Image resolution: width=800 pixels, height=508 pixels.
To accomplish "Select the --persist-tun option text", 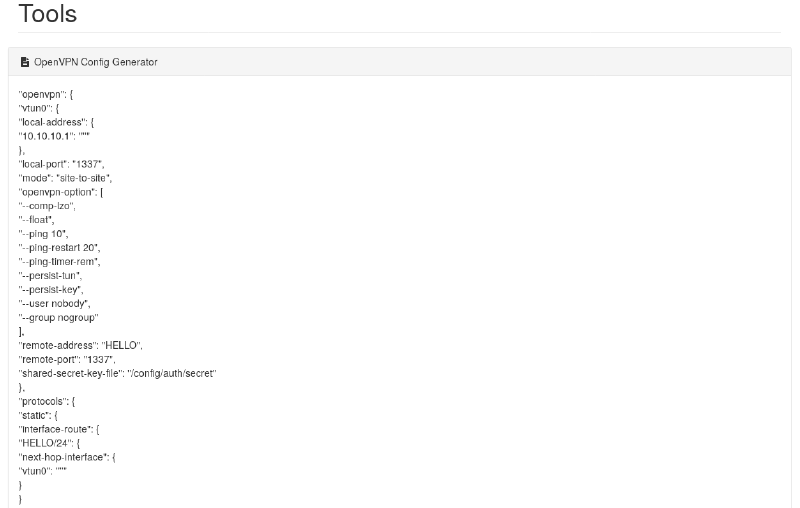I will pyautogui.click(x=51, y=275).
